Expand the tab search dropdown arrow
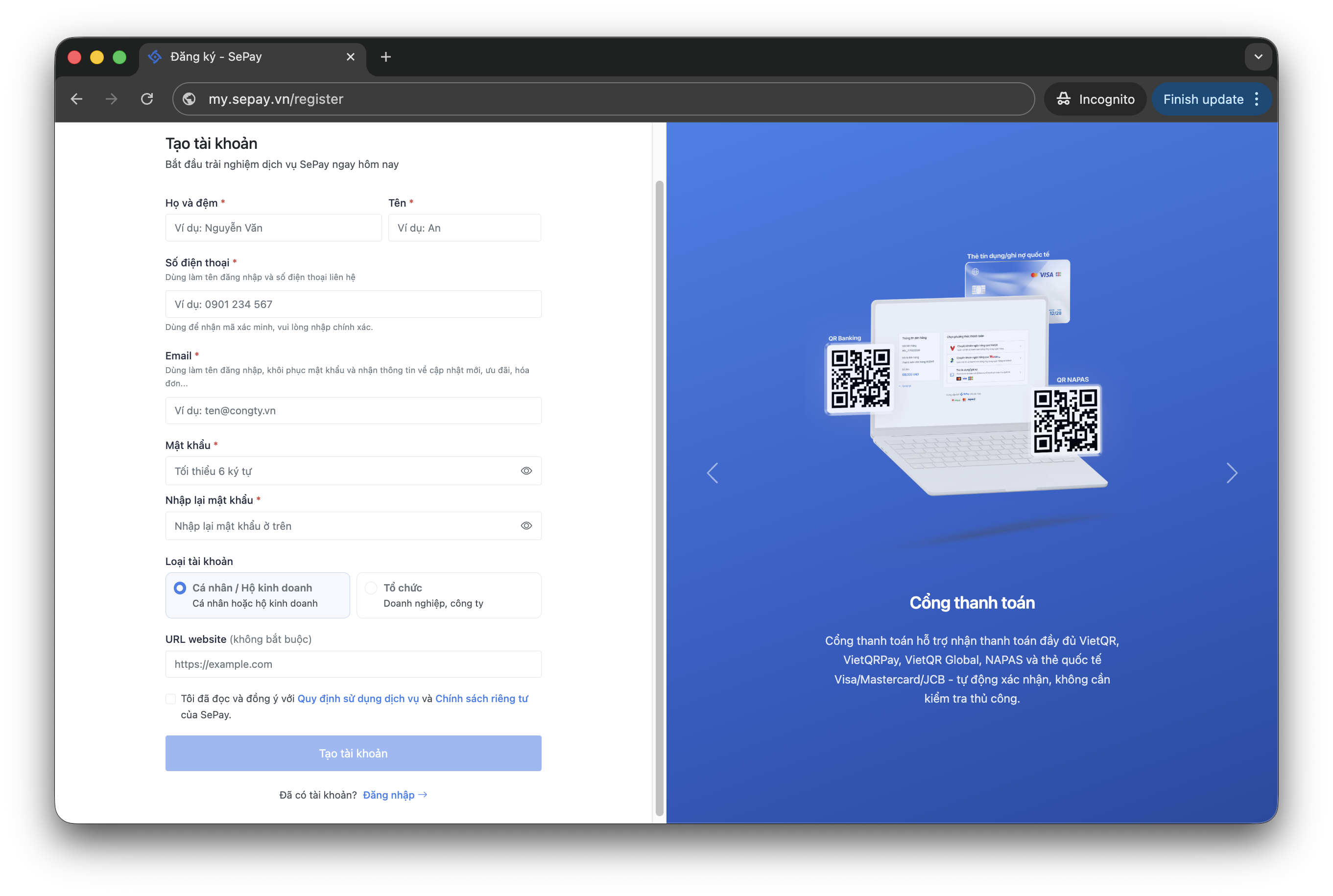 [x=1258, y=57]
